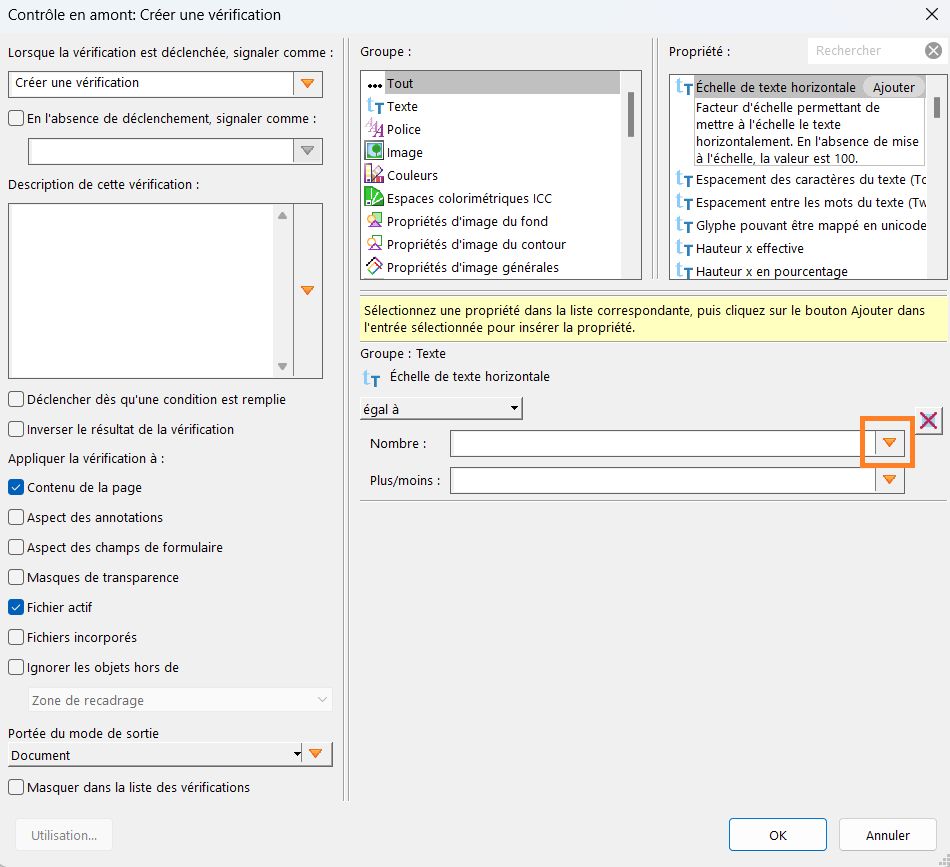Click the Couleurs group icon
950x867 pixels.
point(374,174)
